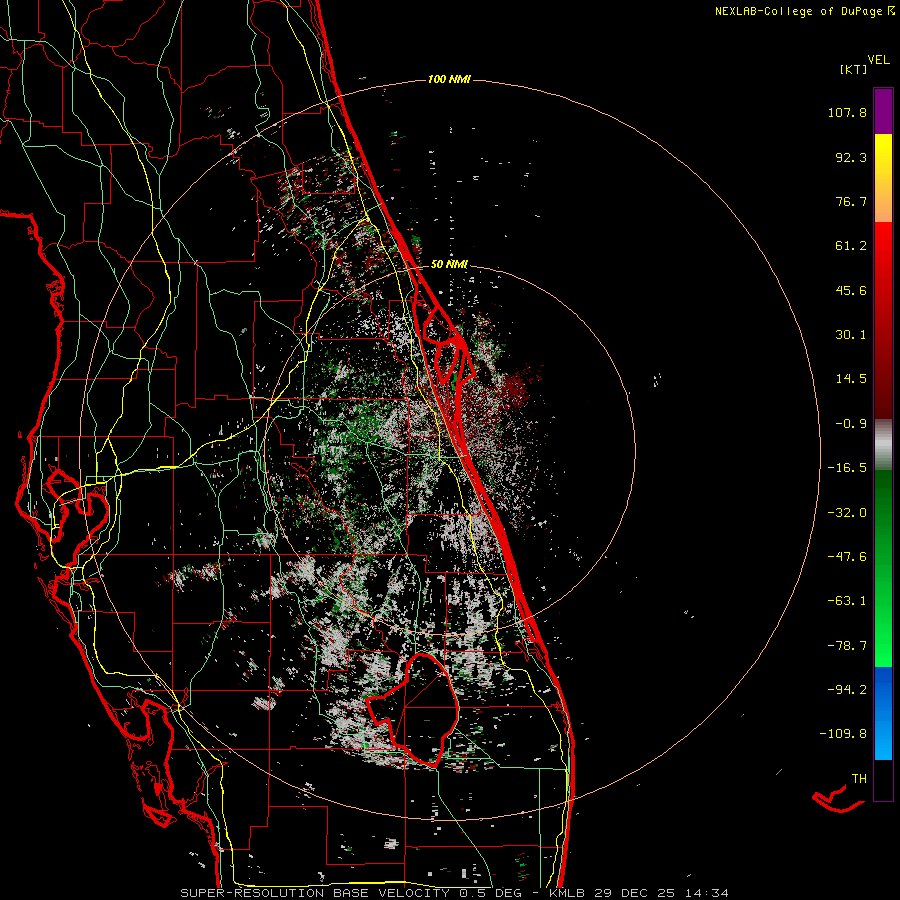Click the -94.2 scale value
Viewport: 900px width, 900px height.
tap(847, 689)
